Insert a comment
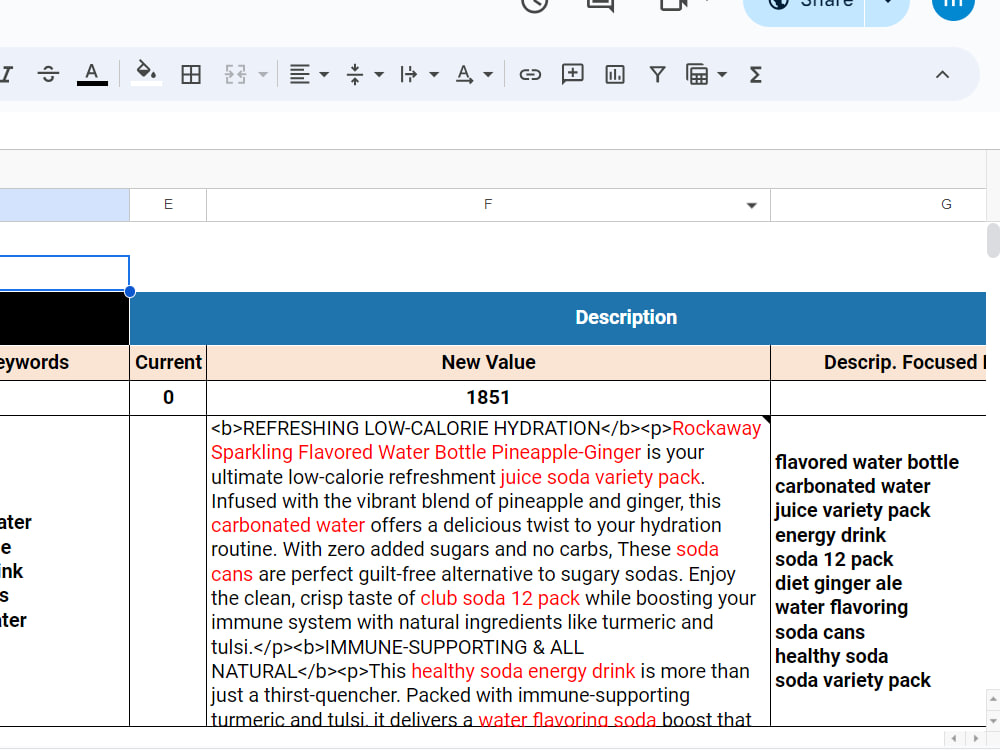Viewport: 1000px width, 750px height. [x=573, y=75]
